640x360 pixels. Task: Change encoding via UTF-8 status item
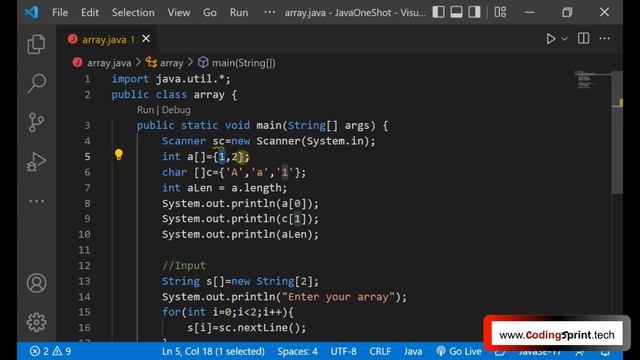click(x=343, y=351)
